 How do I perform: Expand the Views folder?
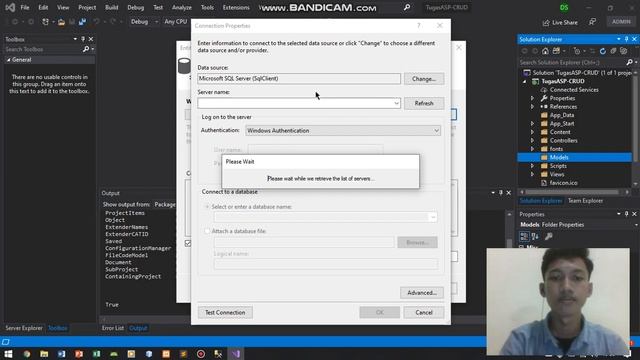(532, 174)
